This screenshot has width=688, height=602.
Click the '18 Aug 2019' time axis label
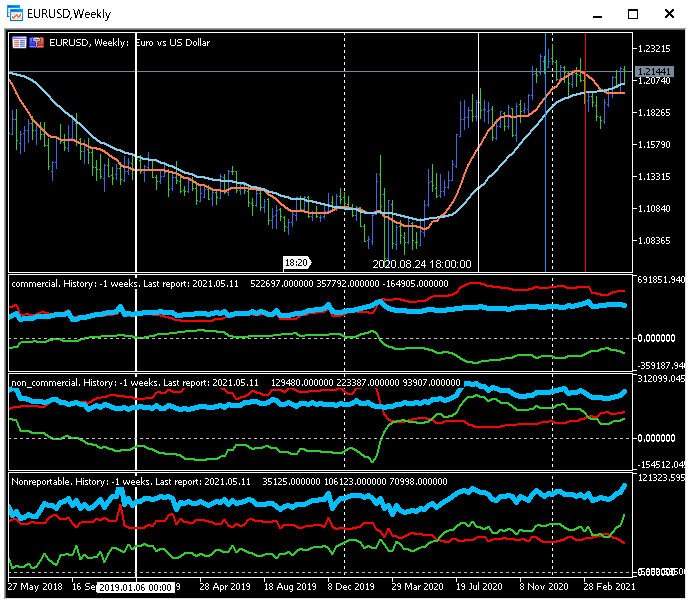[290, 587]
